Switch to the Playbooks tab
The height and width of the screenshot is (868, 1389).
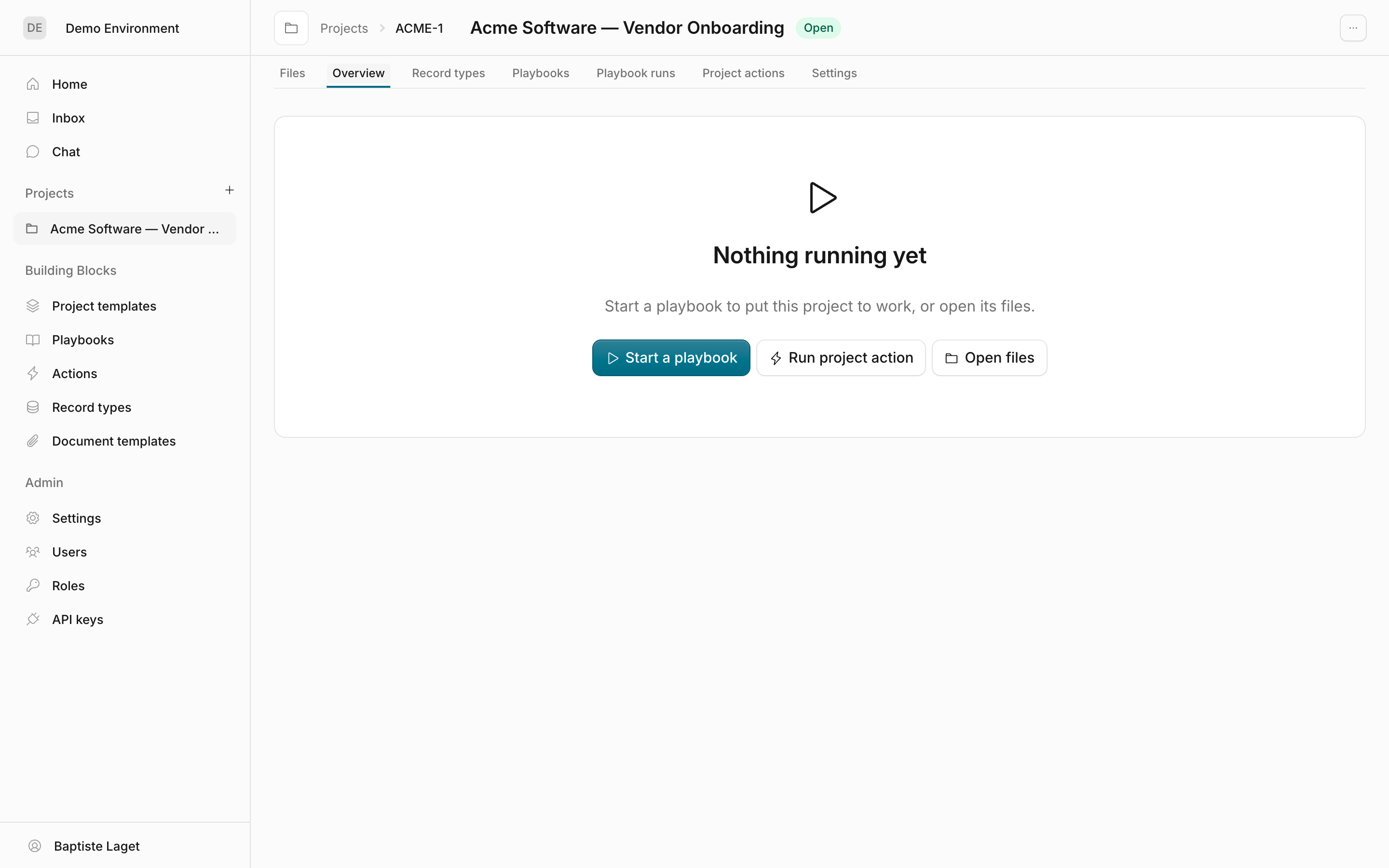(x=541, y=73)
